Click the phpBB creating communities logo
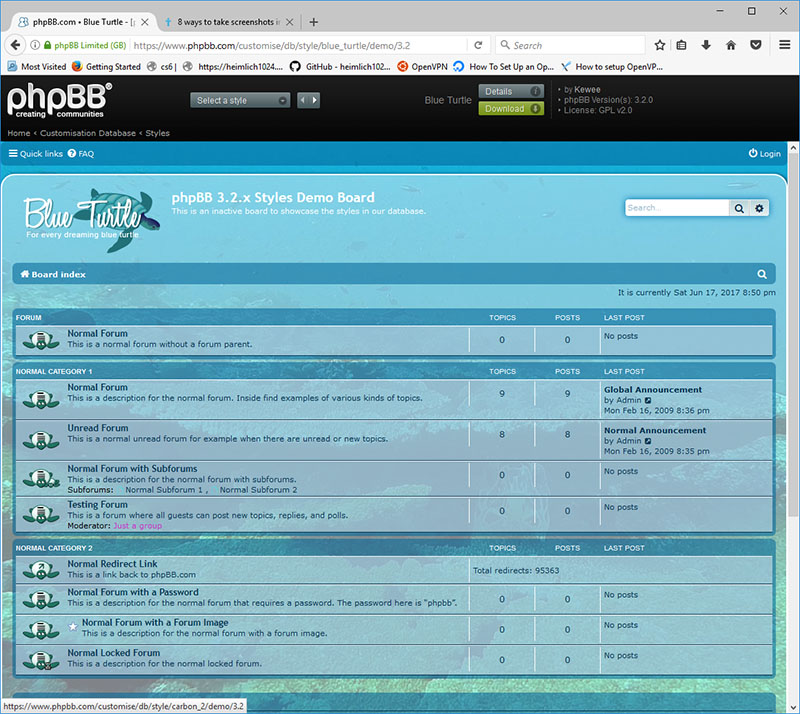The image size is (800, 714). point(59,101)
